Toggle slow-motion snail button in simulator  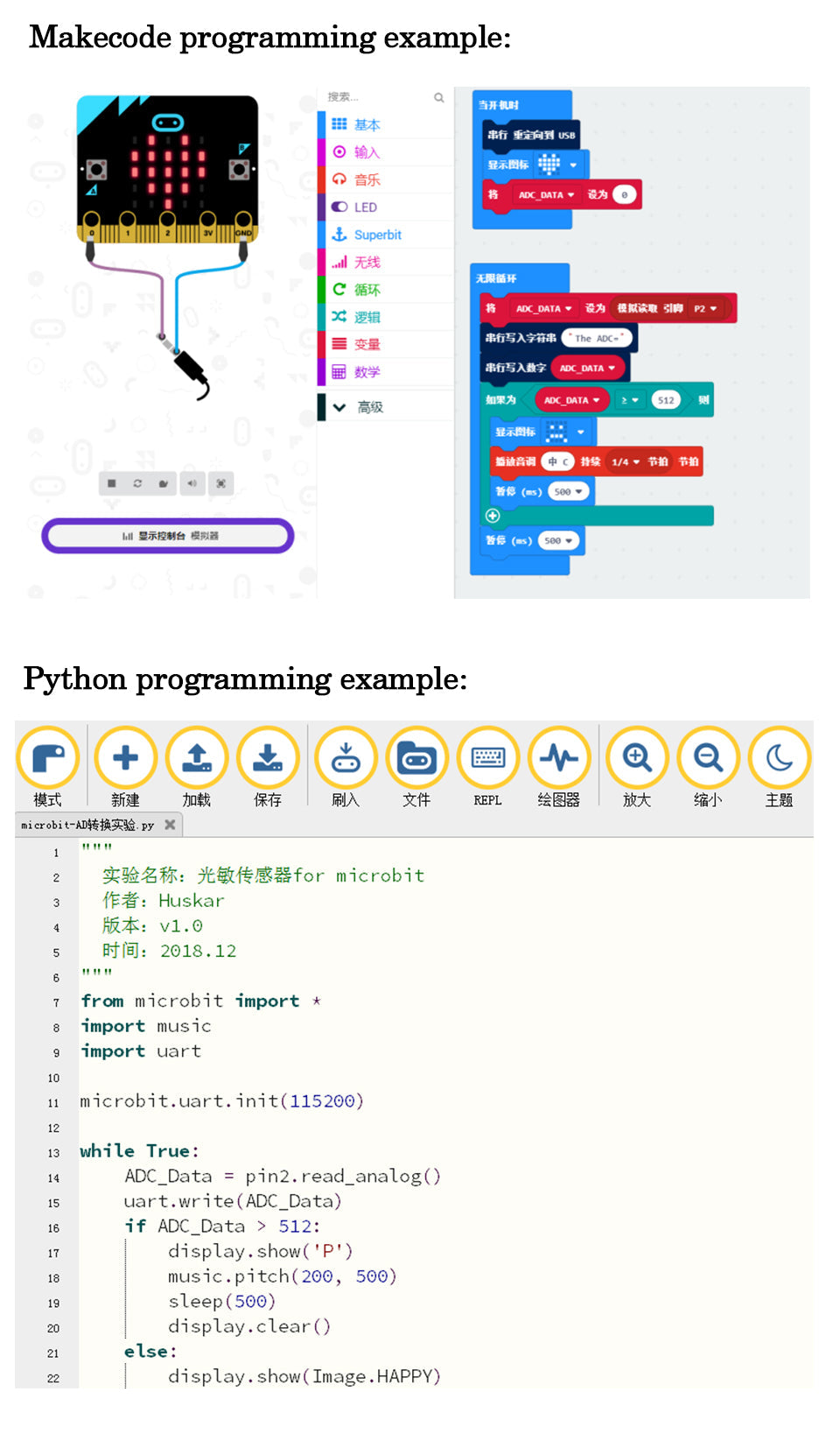tap(164, 483)
